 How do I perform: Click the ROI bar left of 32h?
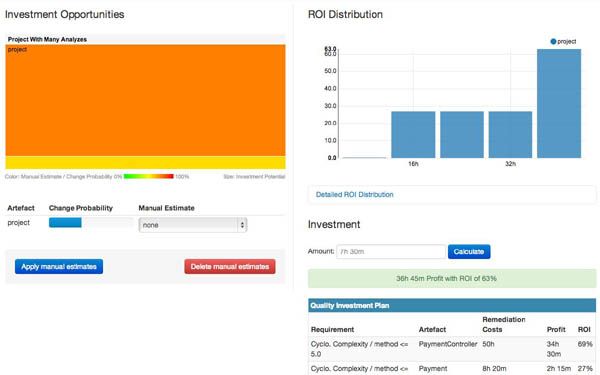[x=462, y=135]
